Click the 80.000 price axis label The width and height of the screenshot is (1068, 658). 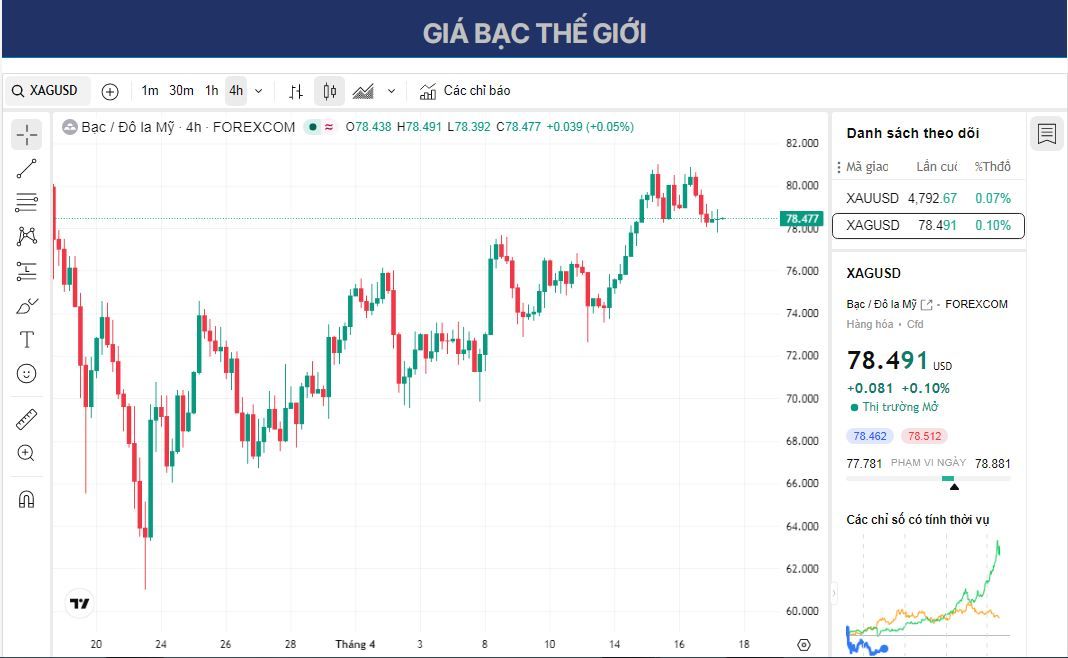click(x=802, y=185)
